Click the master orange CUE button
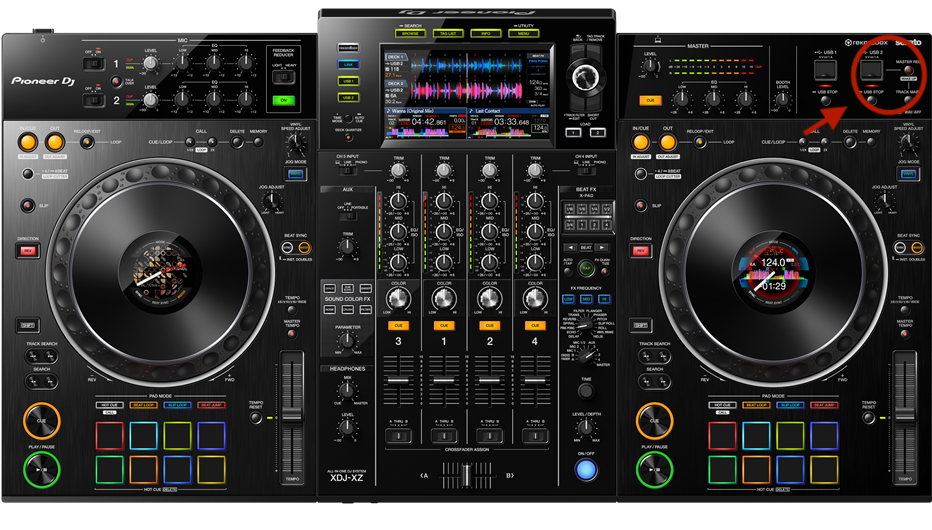932x530 pixels. (x=650, y=100)
